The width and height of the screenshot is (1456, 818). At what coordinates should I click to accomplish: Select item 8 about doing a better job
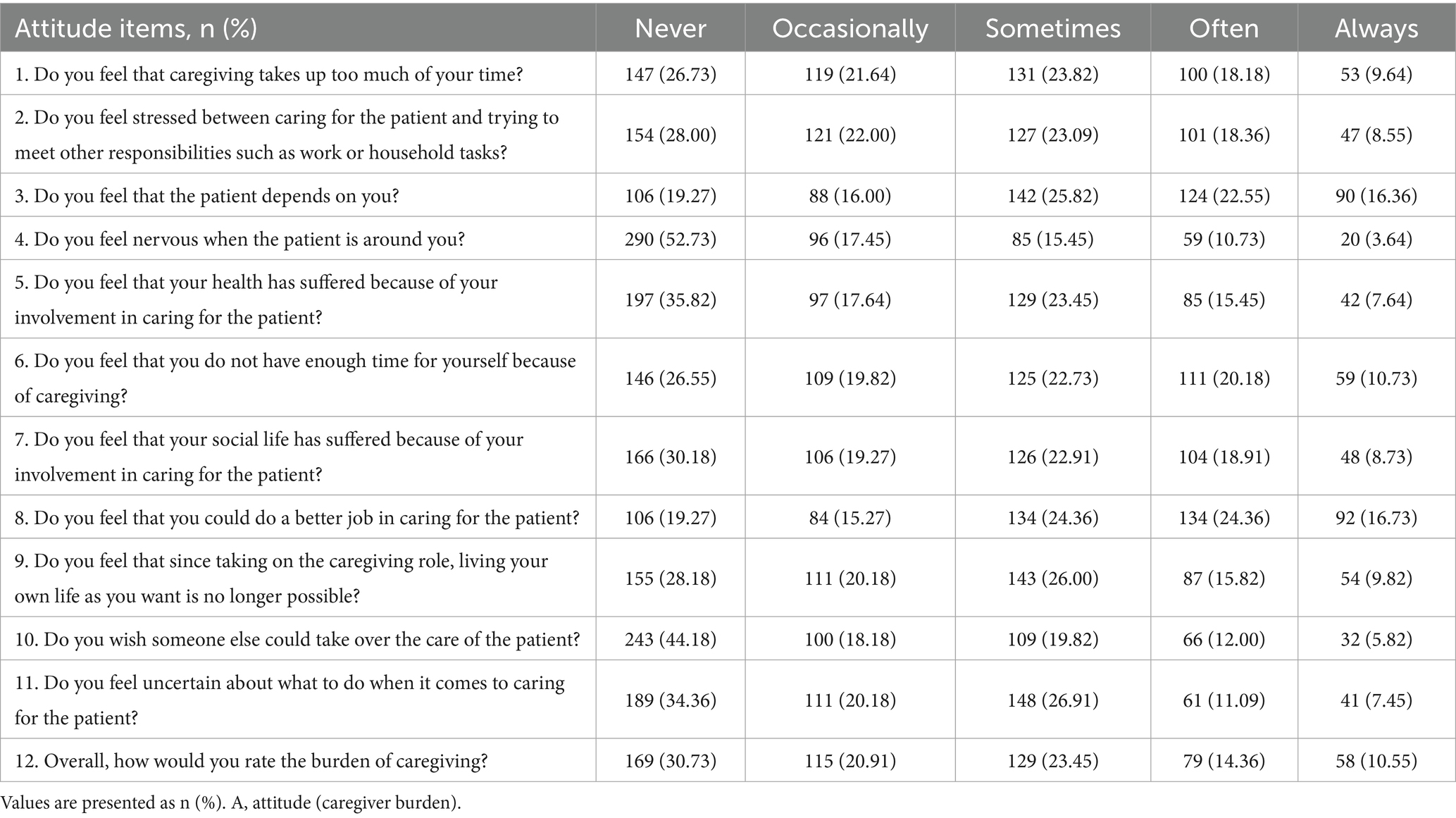[x=297, y=518]
